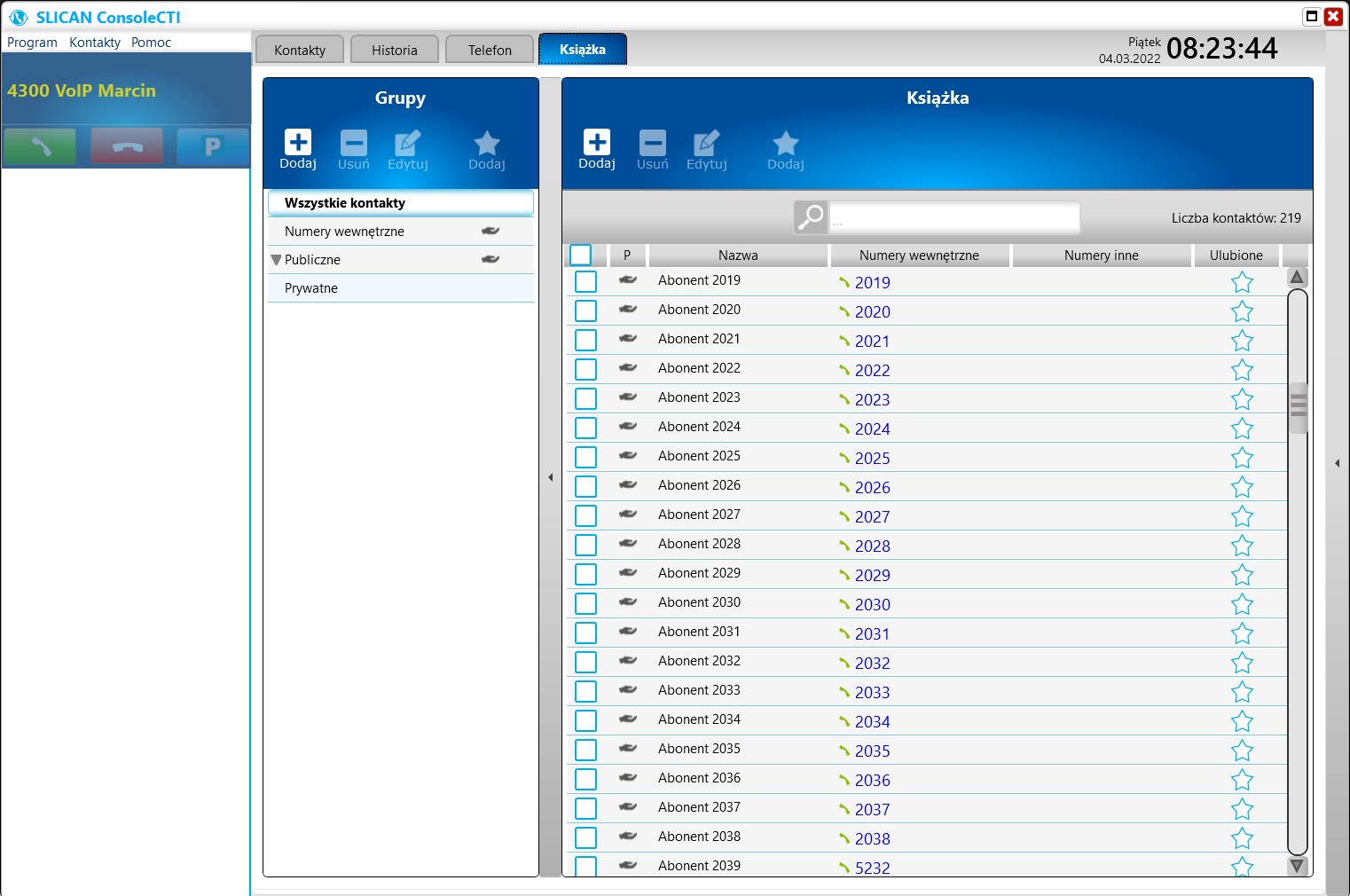Toggle the select-all checkbox in header
Image resolution: width=1350 pixels, height=896 pixels.
(581, 255)
